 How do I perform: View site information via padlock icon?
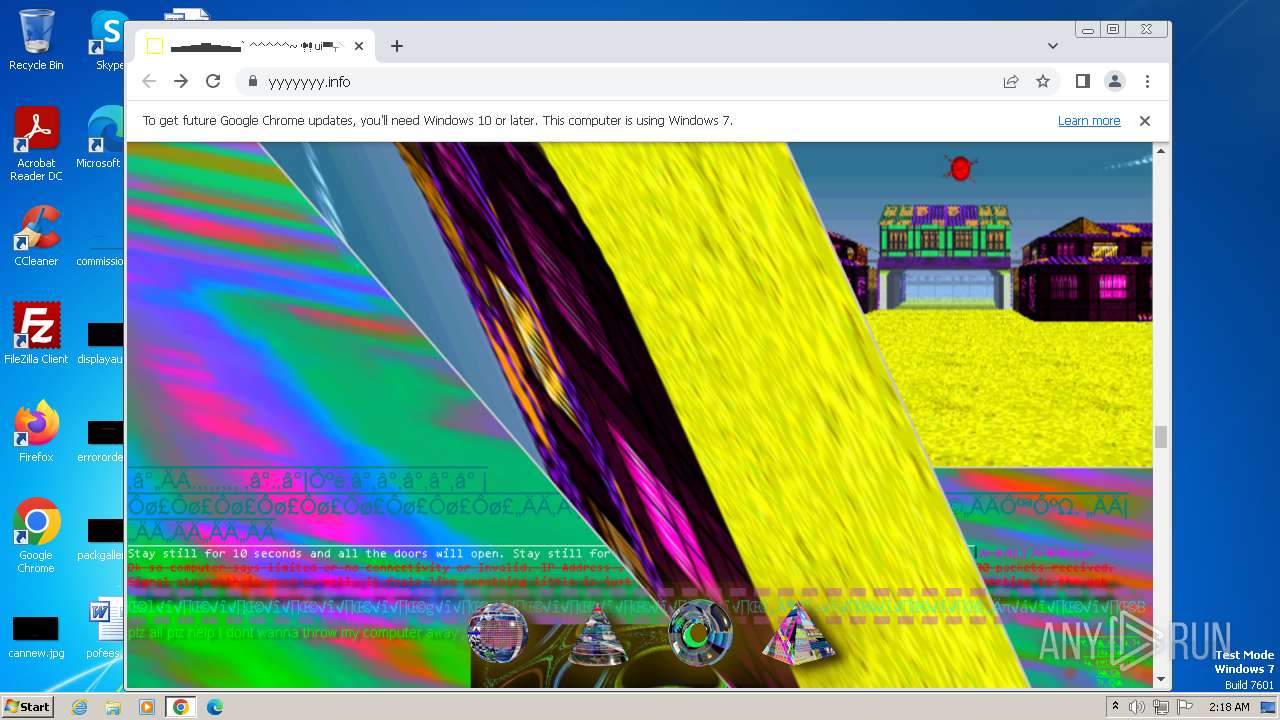click(x=252, y=82)
